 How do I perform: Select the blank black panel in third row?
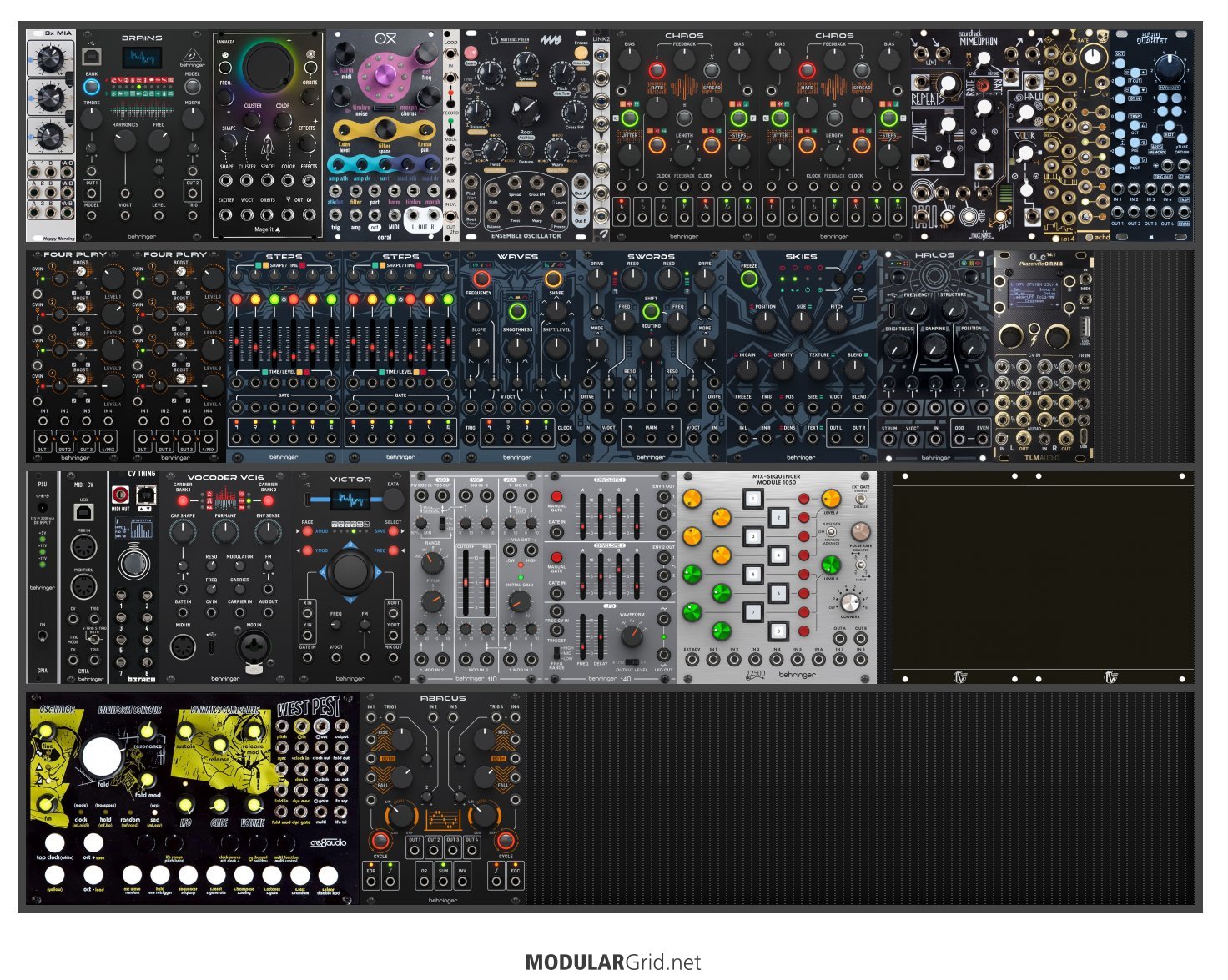pyautogui.click(x=1044, y=577)
